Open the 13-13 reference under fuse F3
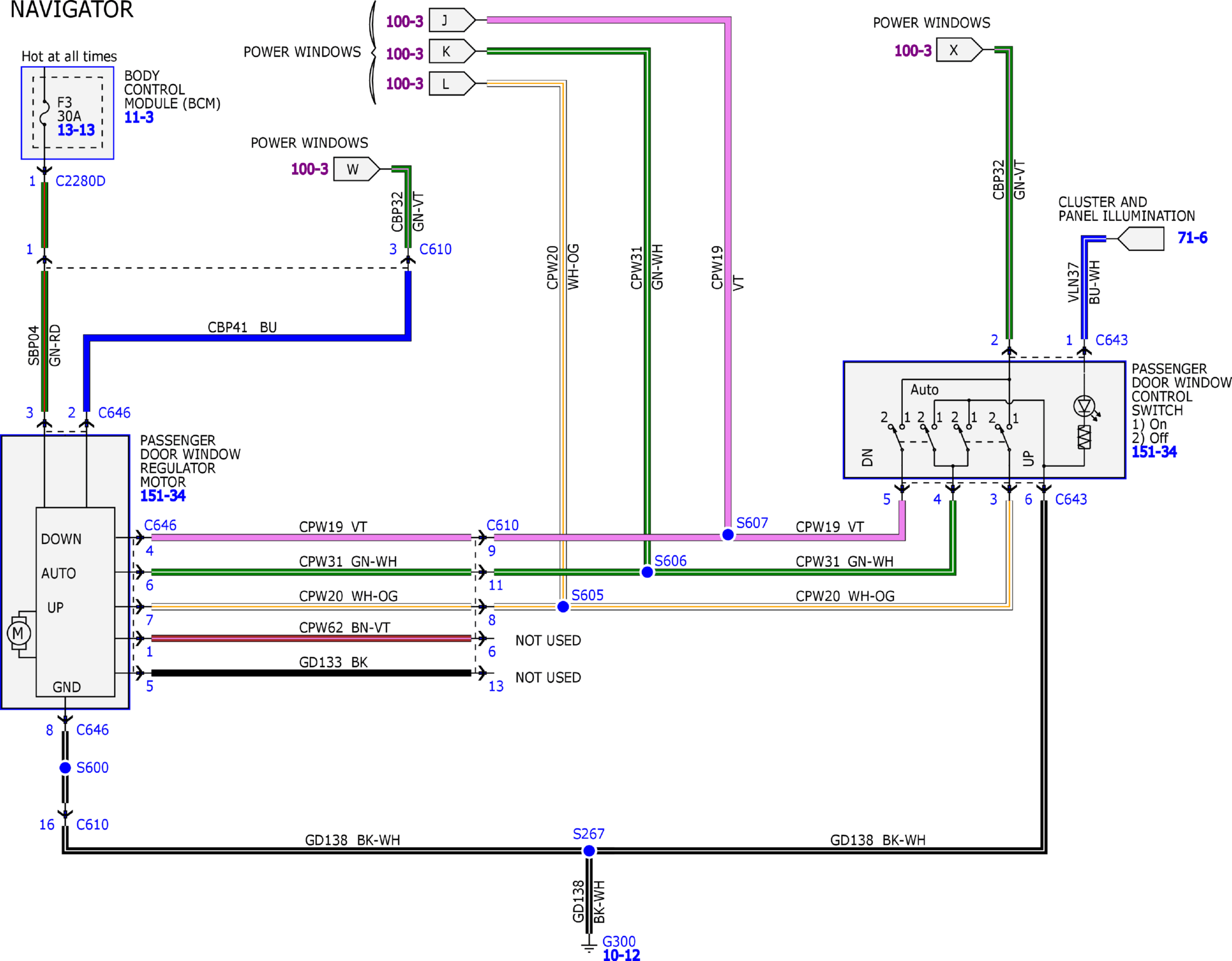Image resolution: width=1232 pixels, height=961 pixels. pos(76,130)
